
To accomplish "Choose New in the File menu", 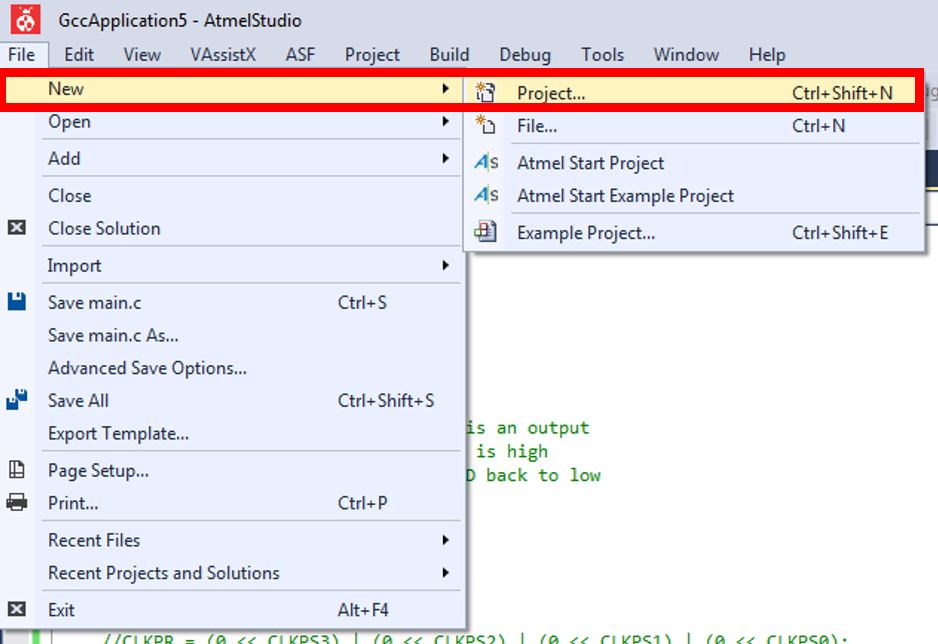I will point(233,88).
